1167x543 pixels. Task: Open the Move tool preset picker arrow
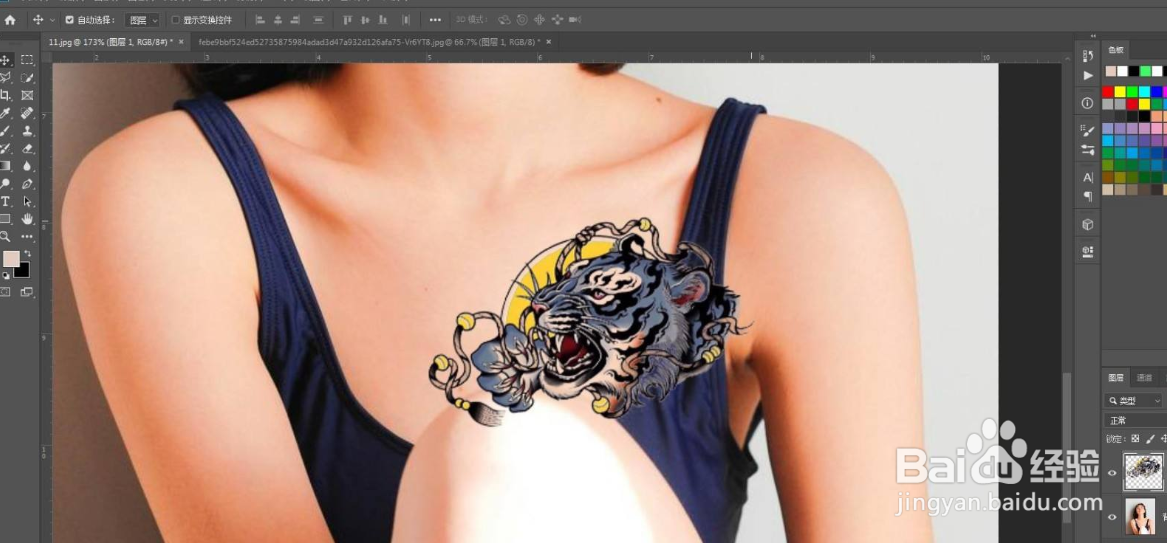[x=52, y=20]
